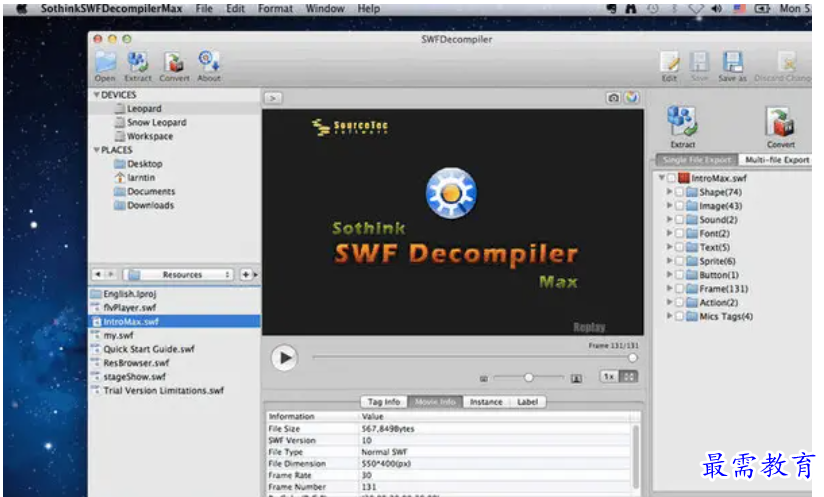The width and height of the screenshot is (824, 497).
Task: Tick the Font(2) checkbox
Action: point(679,233)
